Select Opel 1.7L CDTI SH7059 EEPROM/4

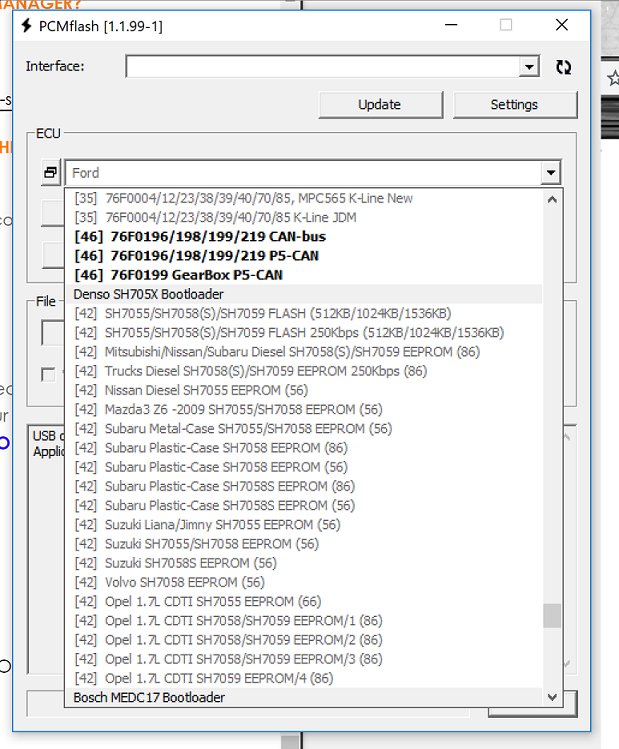pos(304,678)
